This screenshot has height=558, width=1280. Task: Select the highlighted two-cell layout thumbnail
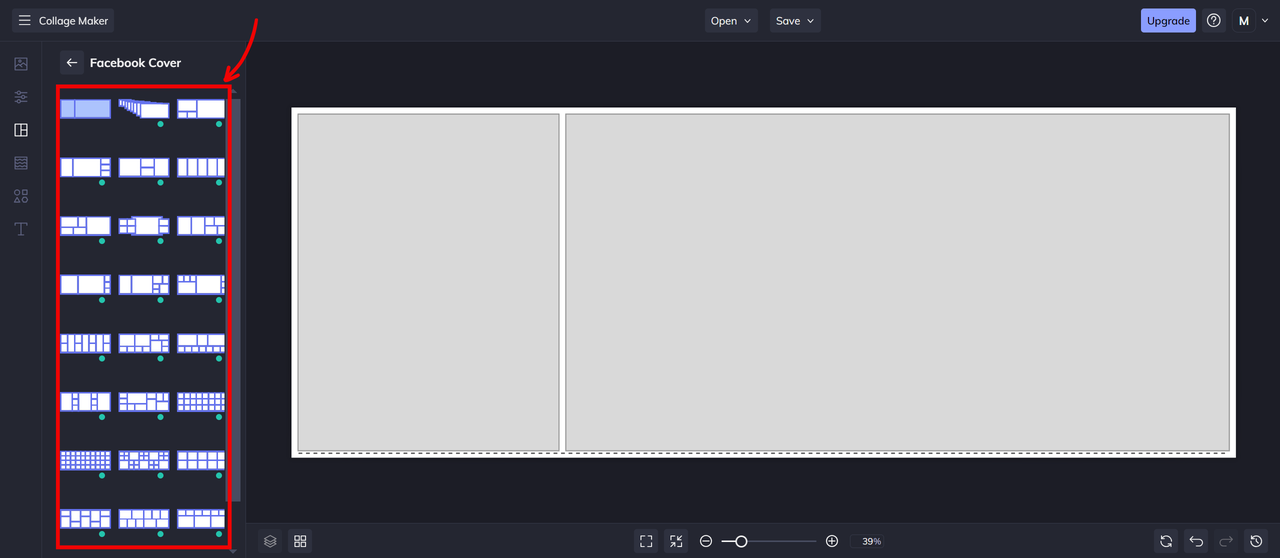[85, 109]
